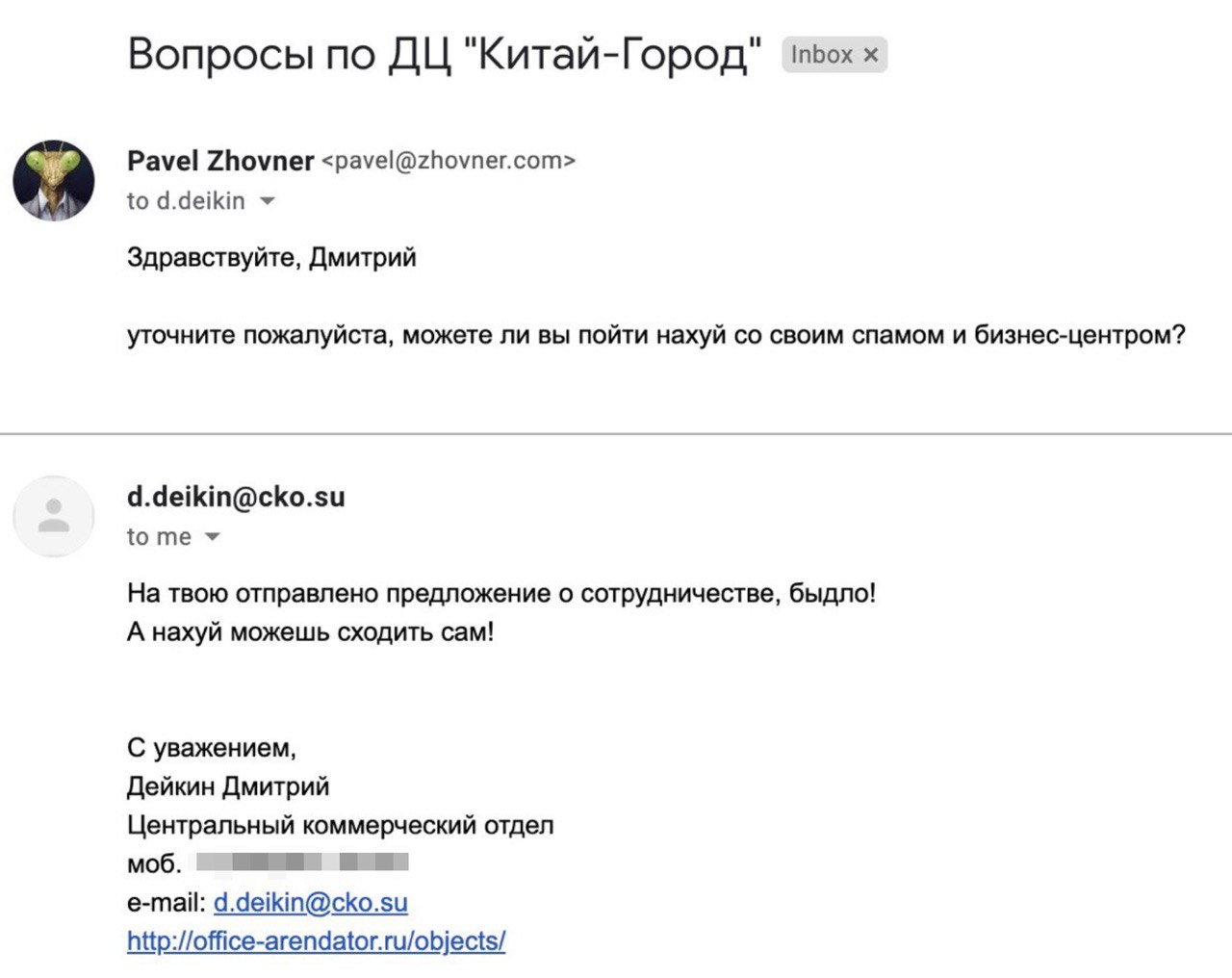The image size is (1232, 978).
Task: Open the office-arendator.ru/objects link
Action: [x=316, y=940]
